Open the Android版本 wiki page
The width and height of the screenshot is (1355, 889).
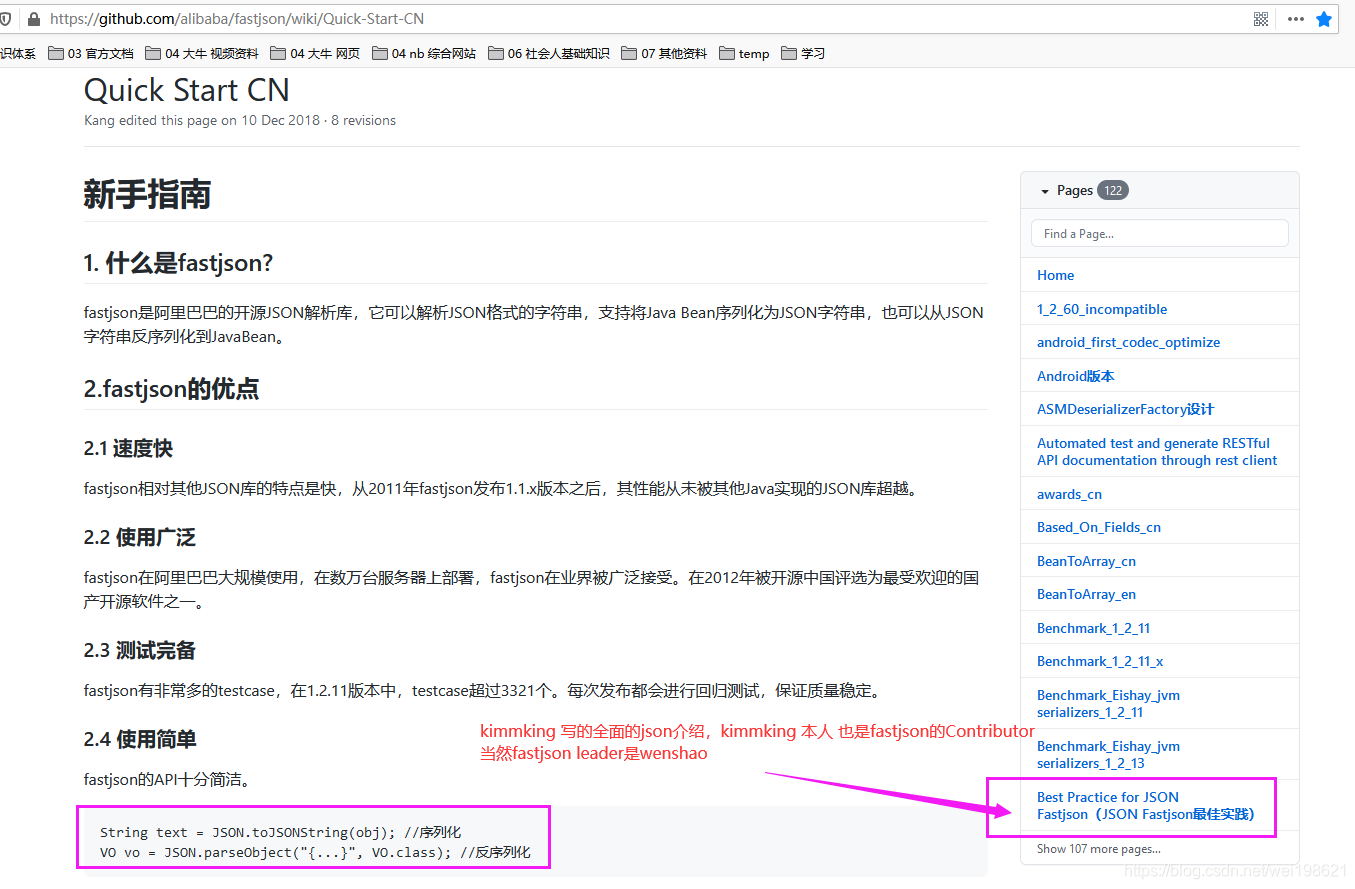(x=1075, y=376)
